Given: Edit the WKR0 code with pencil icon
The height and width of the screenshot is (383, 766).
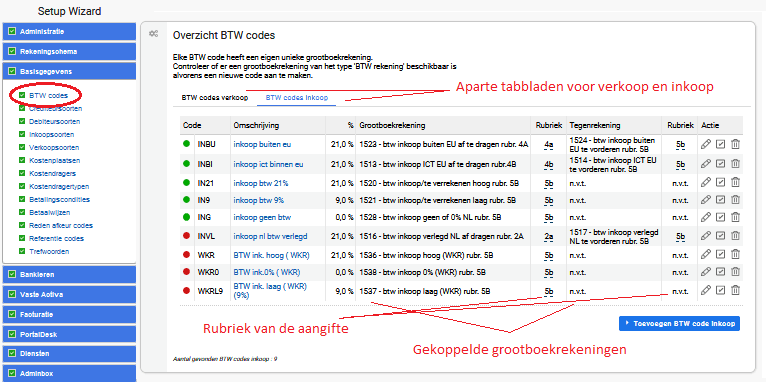Looking at the screenshot, I should 705,272.
